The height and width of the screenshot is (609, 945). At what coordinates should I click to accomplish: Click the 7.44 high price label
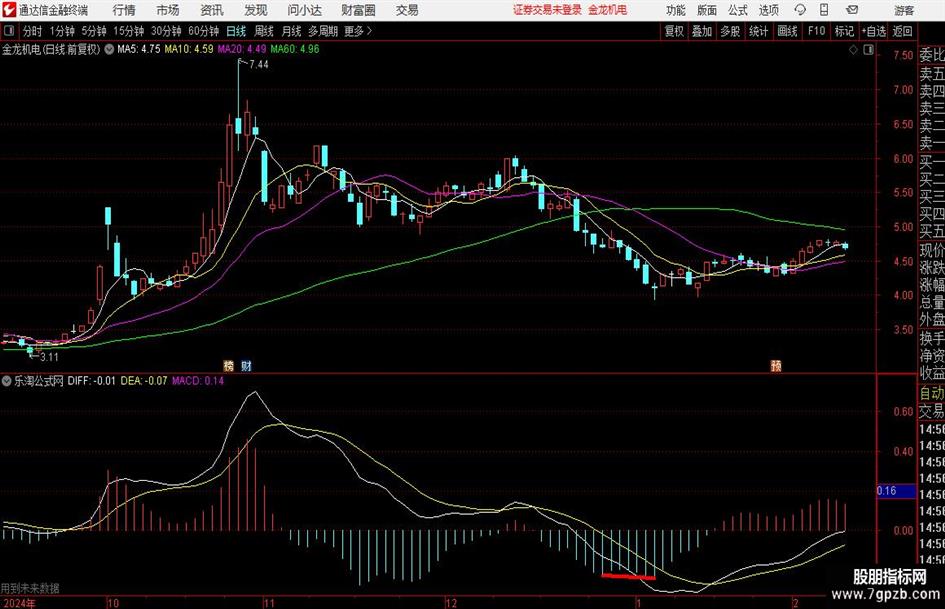[x=259, y=65]
